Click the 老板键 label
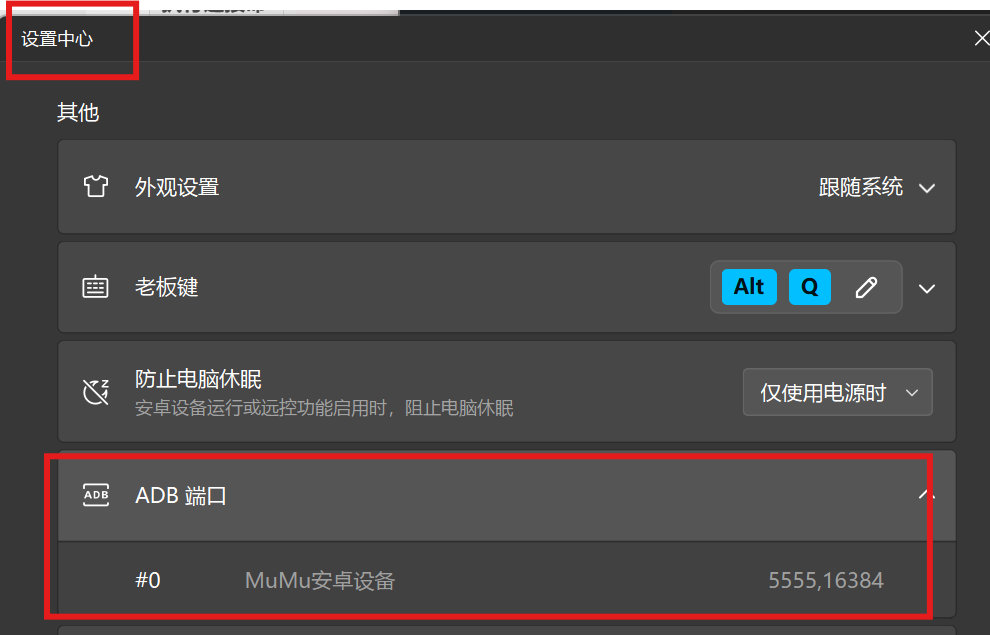This screenshot has width=990, height=635. click(167, 287)
